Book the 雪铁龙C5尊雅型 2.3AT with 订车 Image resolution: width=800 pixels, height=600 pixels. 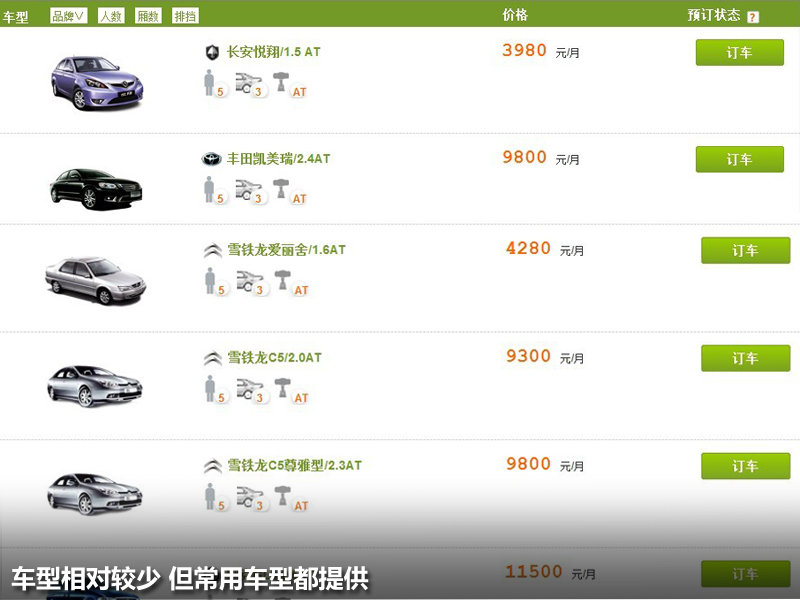(745, 466)
